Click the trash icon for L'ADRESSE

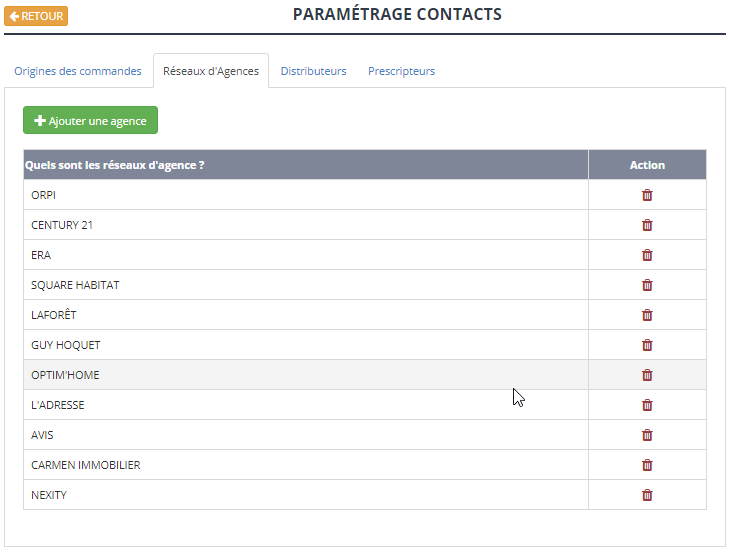647,405
